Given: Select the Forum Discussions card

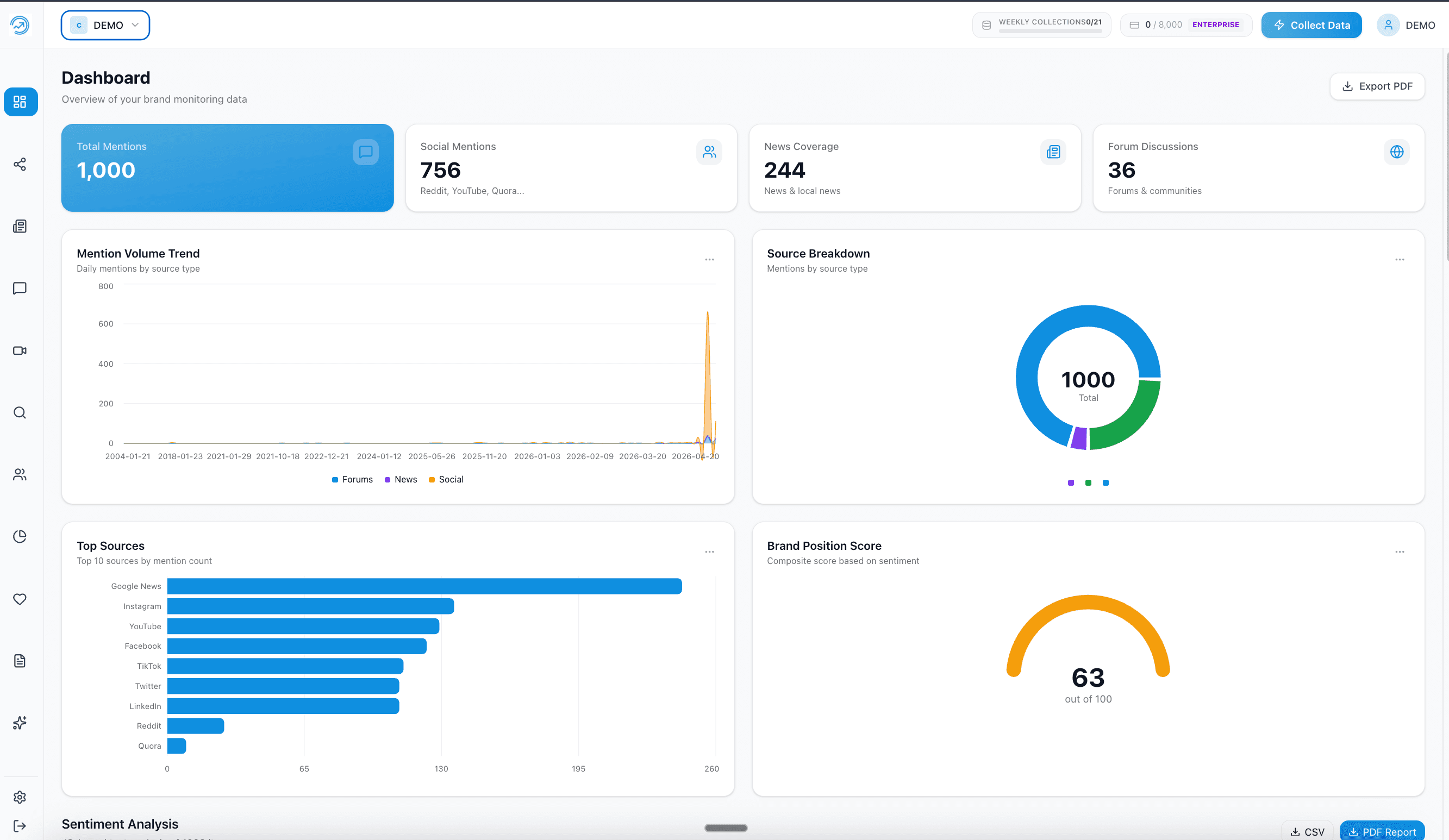Looking at the screenshot, I should click(x=1259, y=168).
